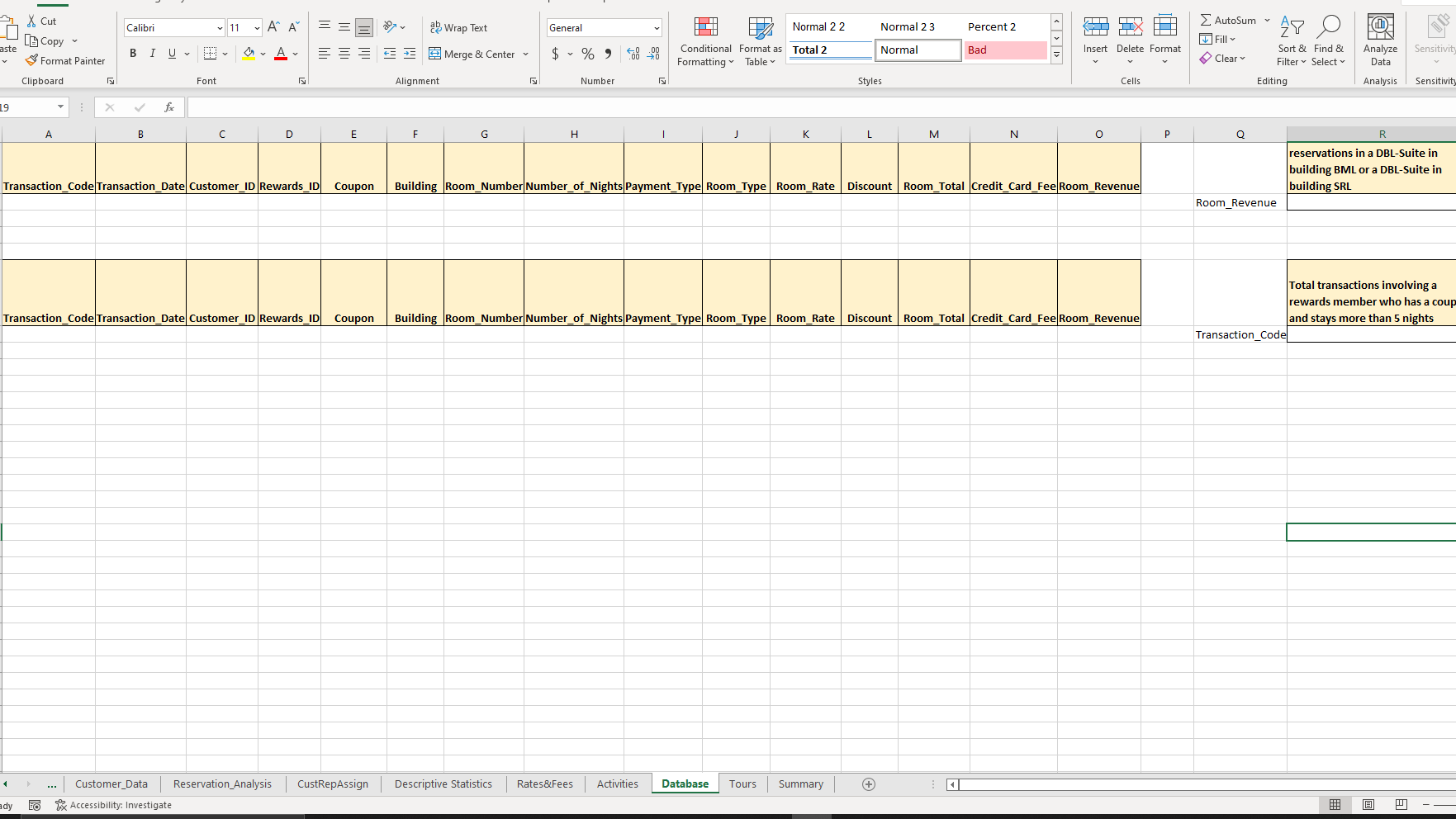Click the Delete cells icon
Screen dimensions: 1456x819
pos(1131,27)
